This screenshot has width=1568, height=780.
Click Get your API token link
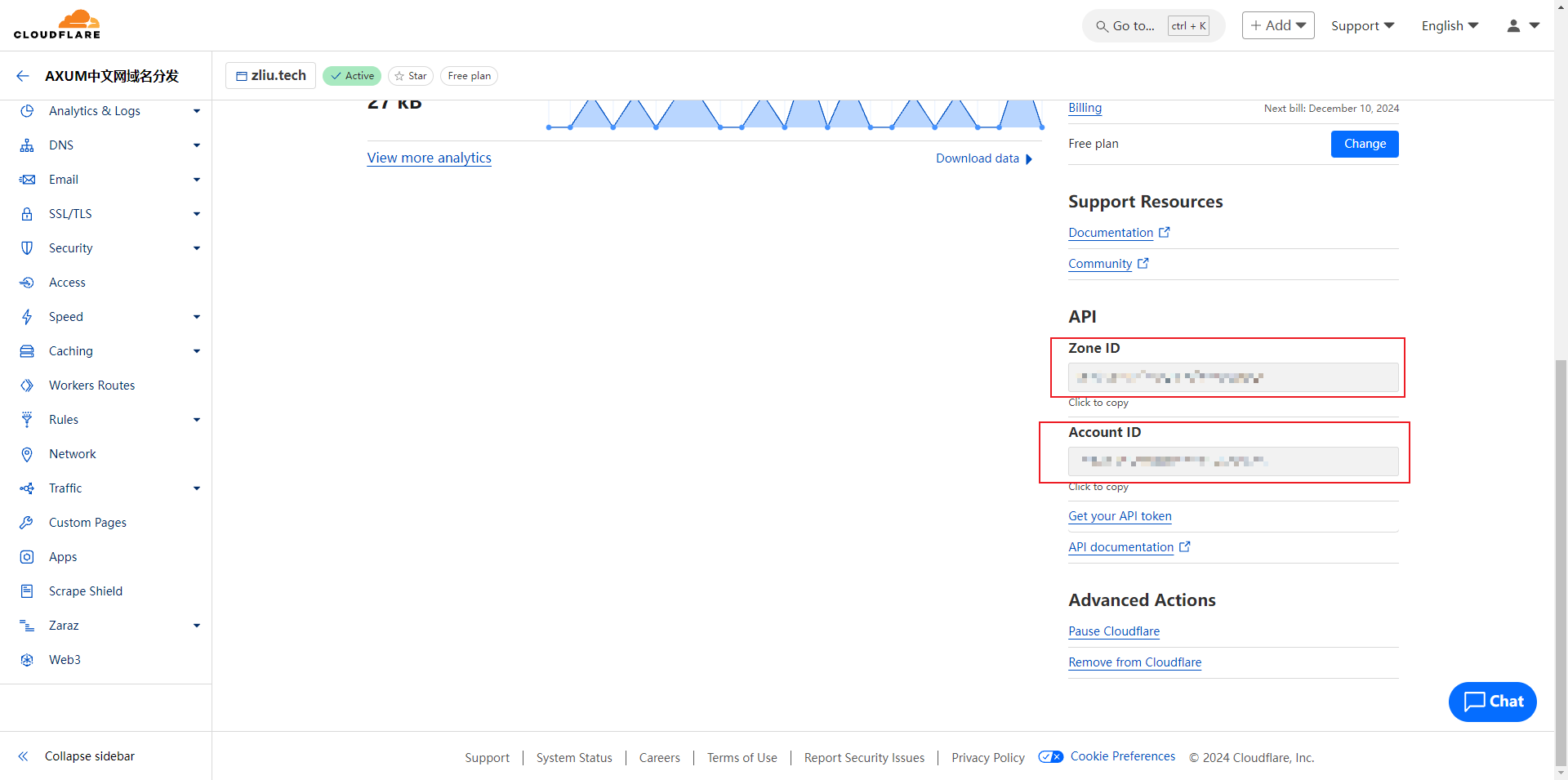tap(1120, 516)
